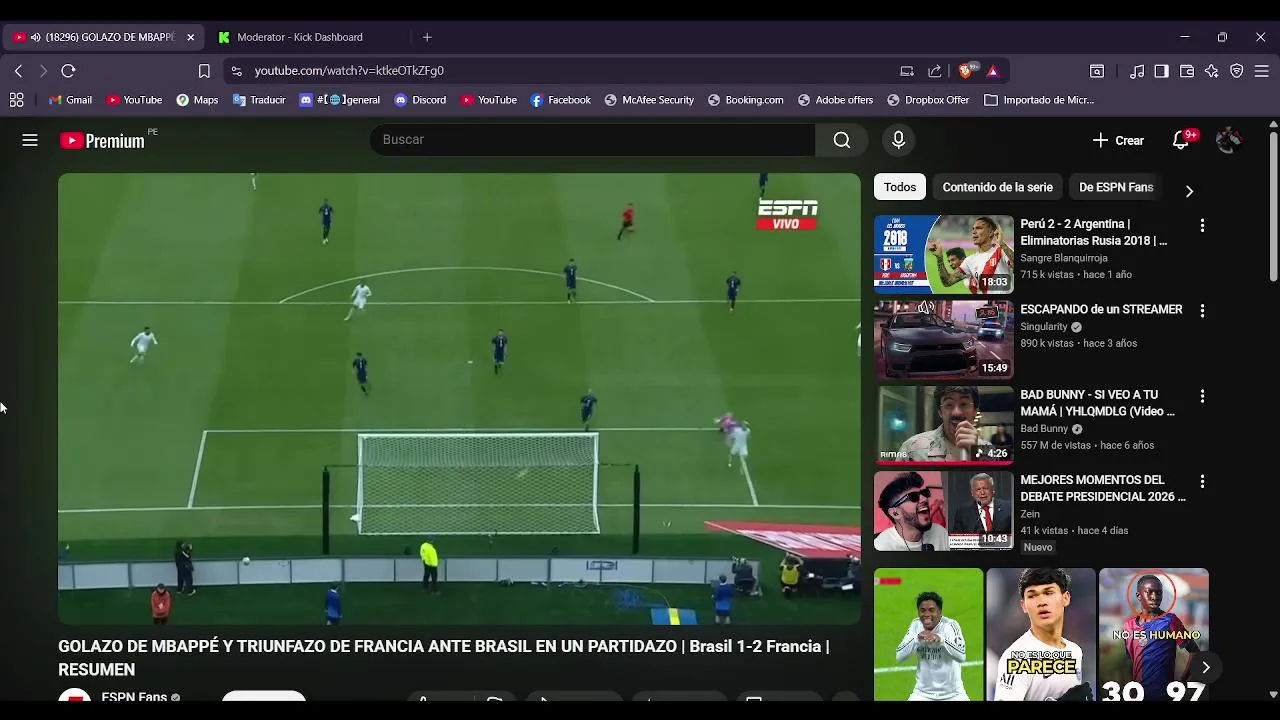Show more filter chips with right chevron
Viewport: 1280px width, 720px height.
1189,190
